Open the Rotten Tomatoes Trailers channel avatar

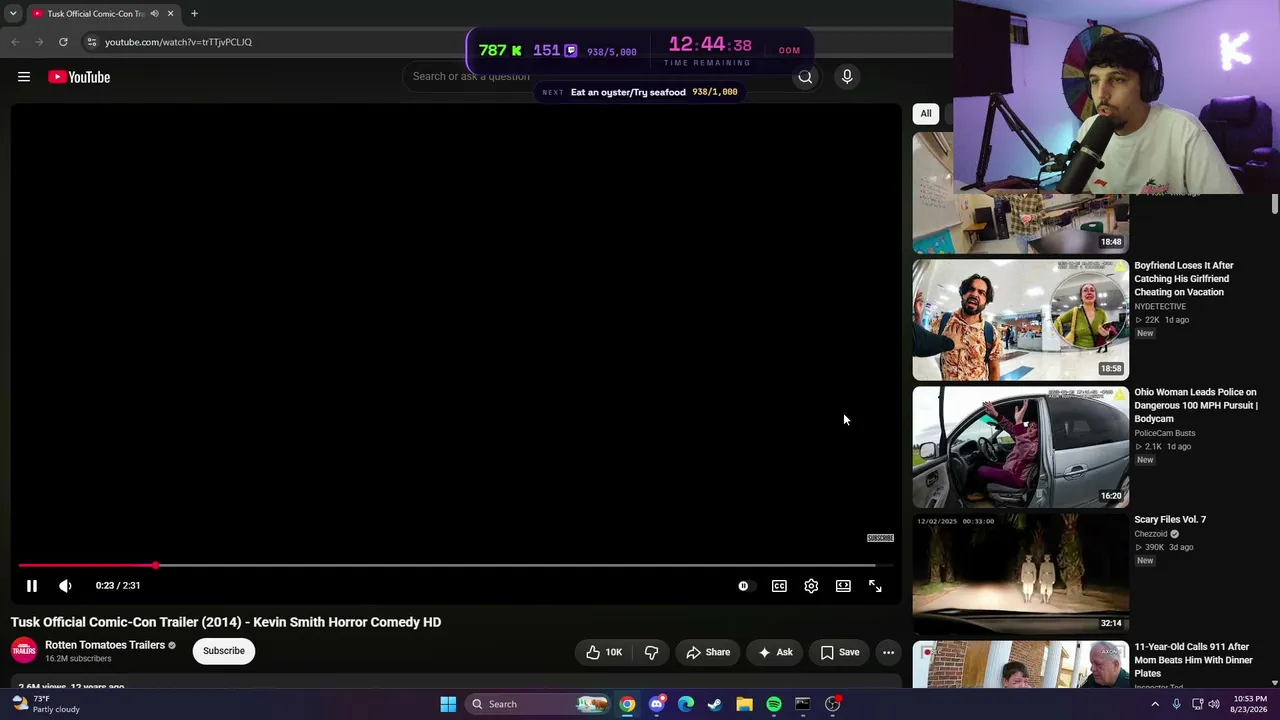click(x=24, y=651)
